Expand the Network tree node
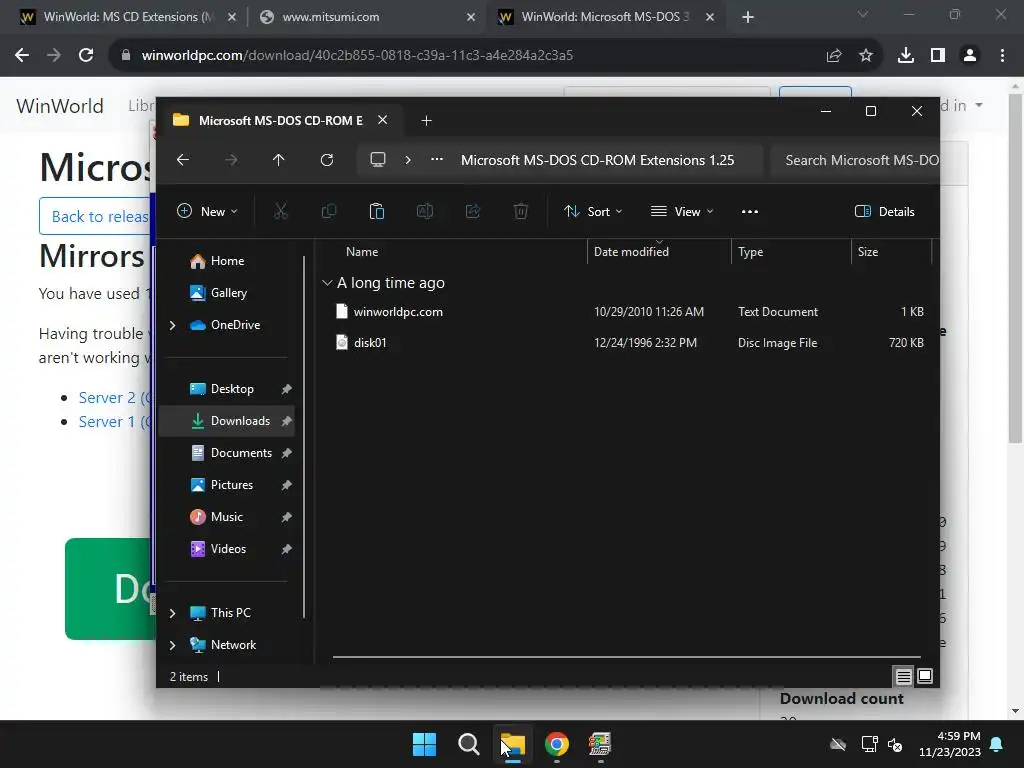Viewport: 1024px width, 768px height. click(x=172, y=645)
